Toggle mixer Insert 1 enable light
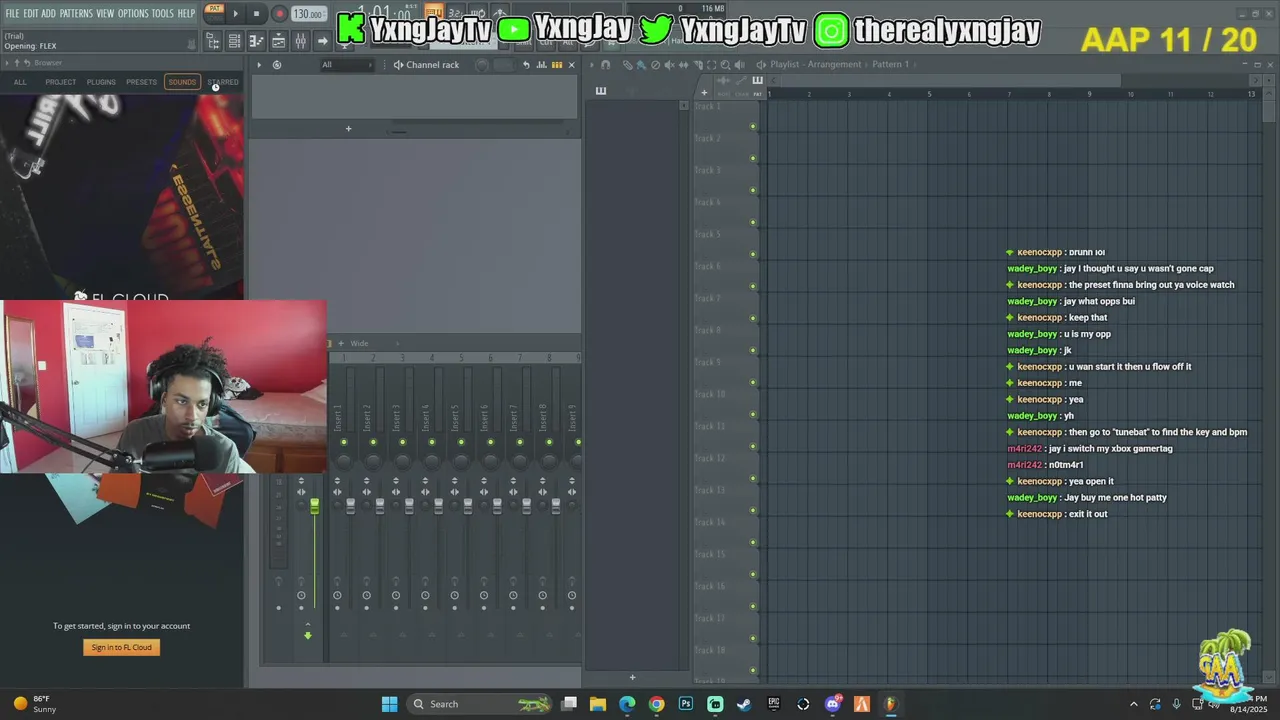This screenshot has width=1280, height=720. 344,442
